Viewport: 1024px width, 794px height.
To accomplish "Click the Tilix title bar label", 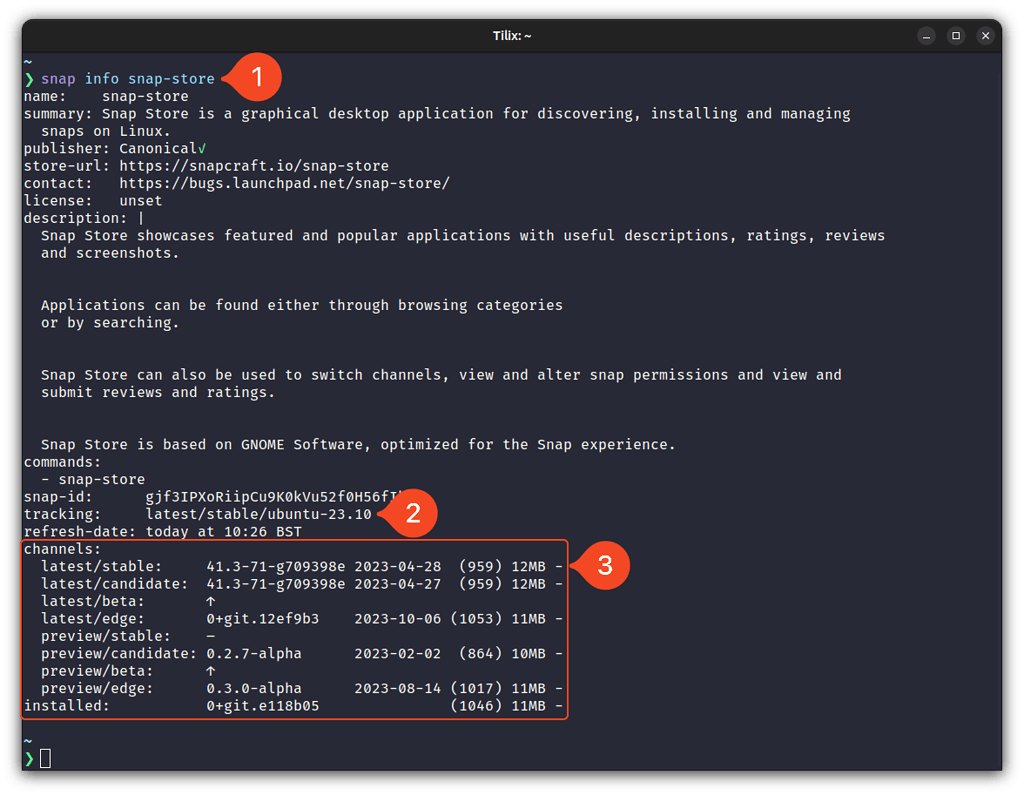I will 511,35.
